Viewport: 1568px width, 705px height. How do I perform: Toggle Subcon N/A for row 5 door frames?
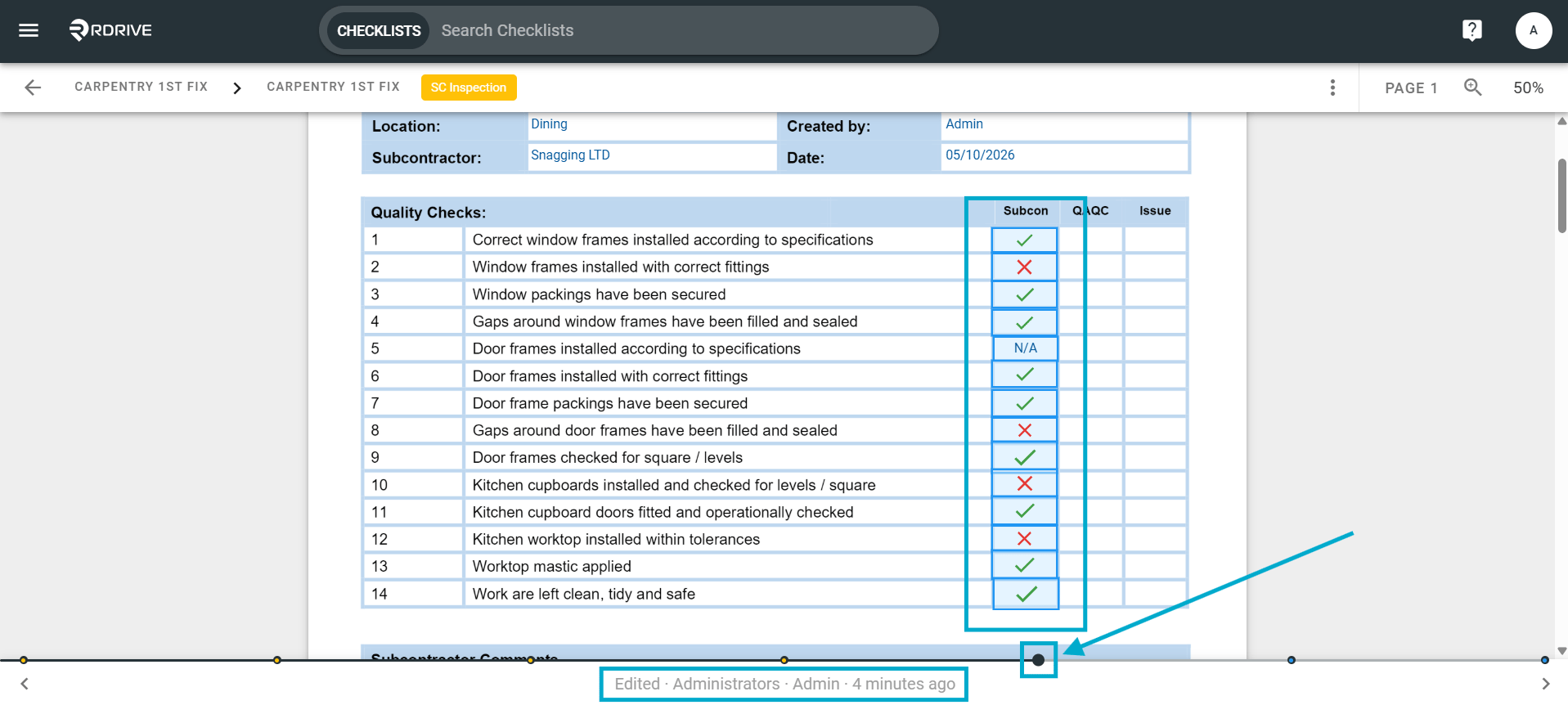pyautogui.click(x=1025, y=348)
